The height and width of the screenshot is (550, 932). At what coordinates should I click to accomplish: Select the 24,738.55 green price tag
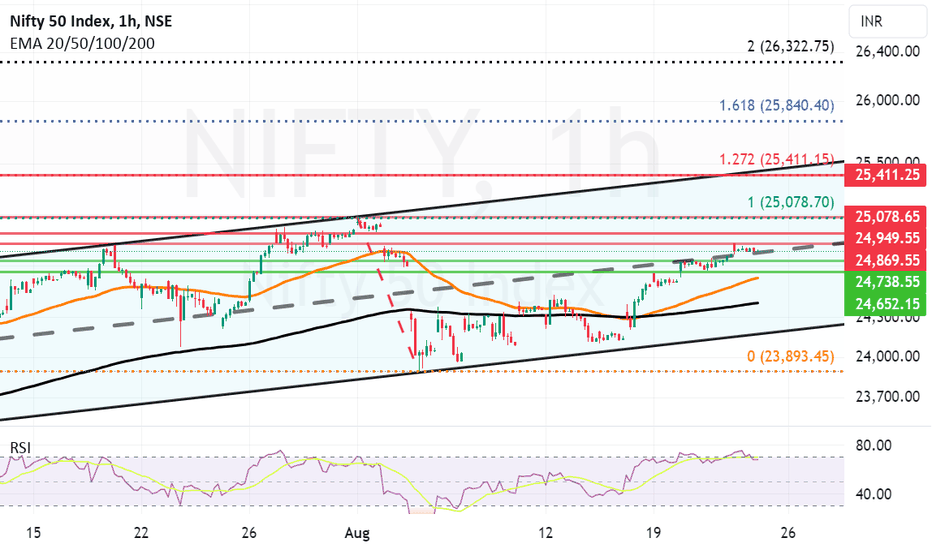coord(887,281)
